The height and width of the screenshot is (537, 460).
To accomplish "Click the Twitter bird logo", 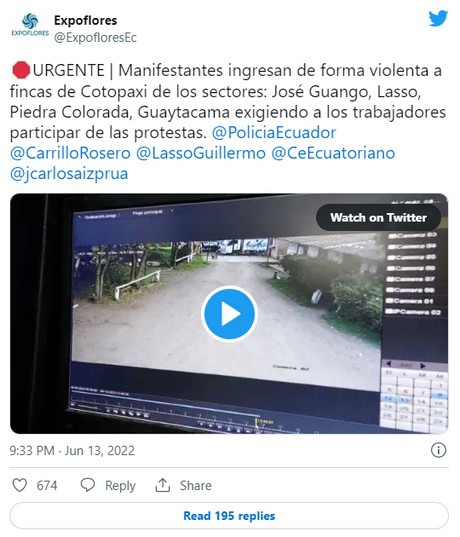I will coord(438,18).
